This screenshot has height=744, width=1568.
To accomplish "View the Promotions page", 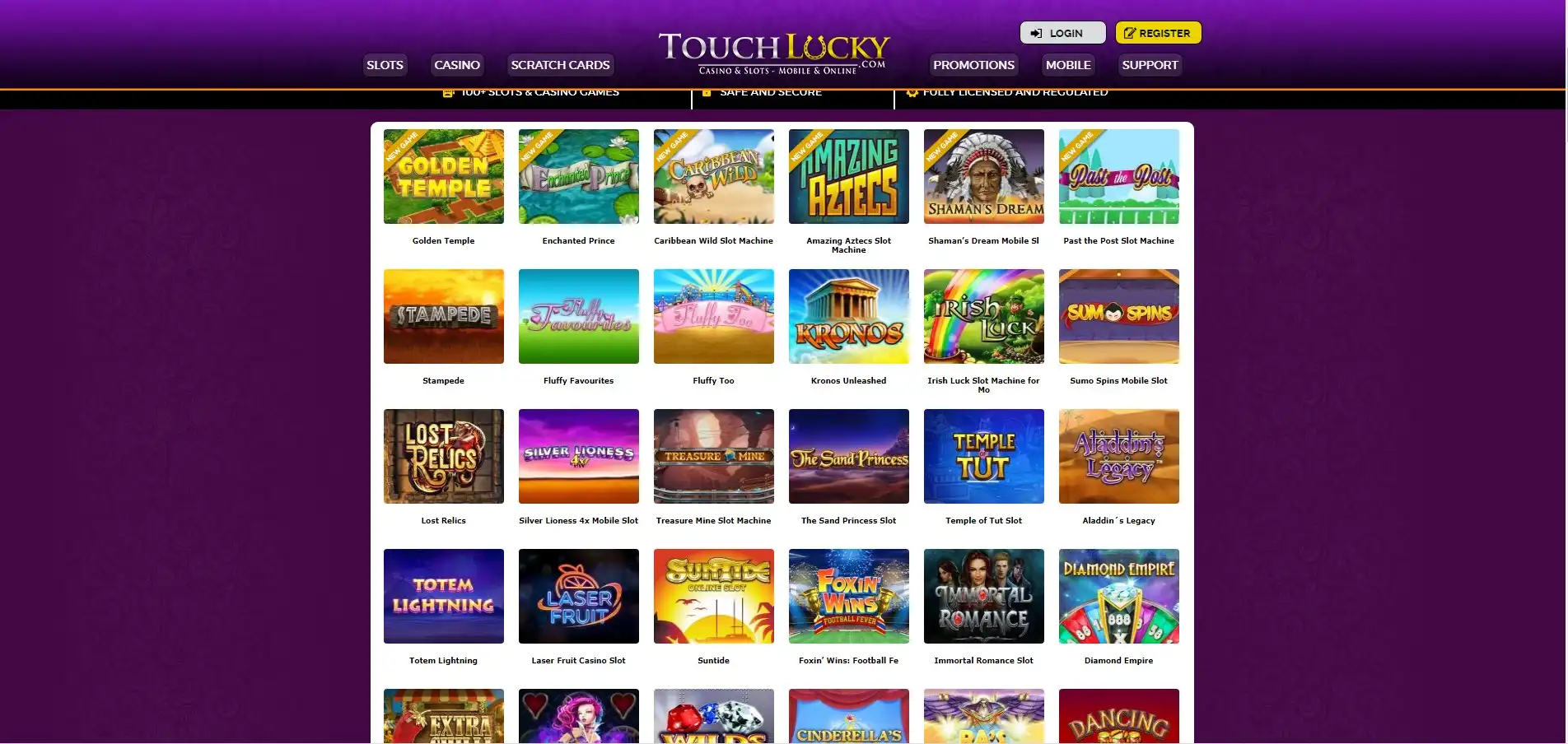I will [x=973, y=65].
